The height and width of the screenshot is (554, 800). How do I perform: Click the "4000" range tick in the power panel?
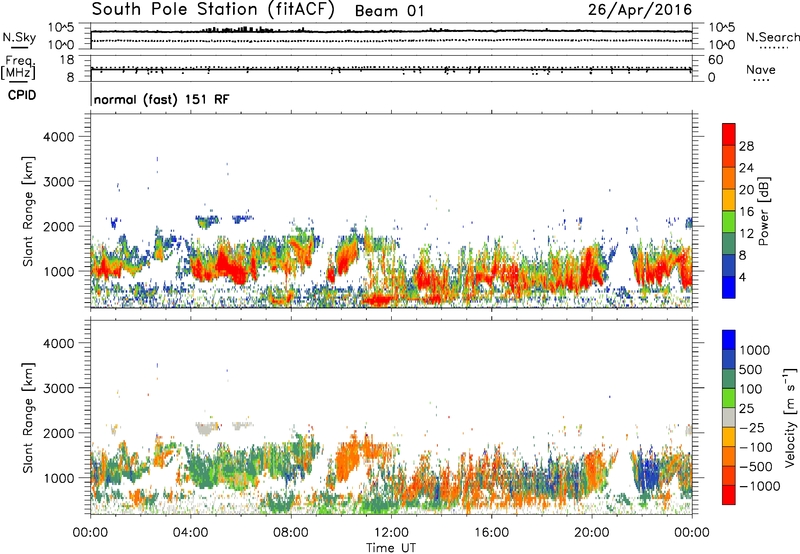coord(58,137)
